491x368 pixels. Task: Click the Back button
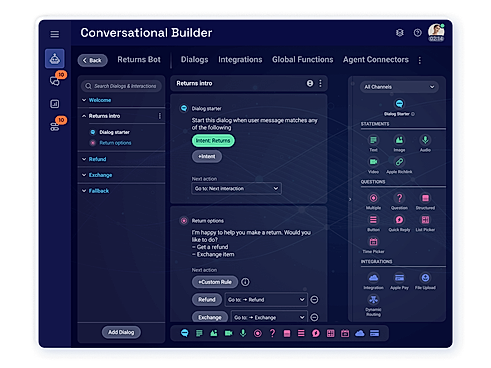[92, 60]
